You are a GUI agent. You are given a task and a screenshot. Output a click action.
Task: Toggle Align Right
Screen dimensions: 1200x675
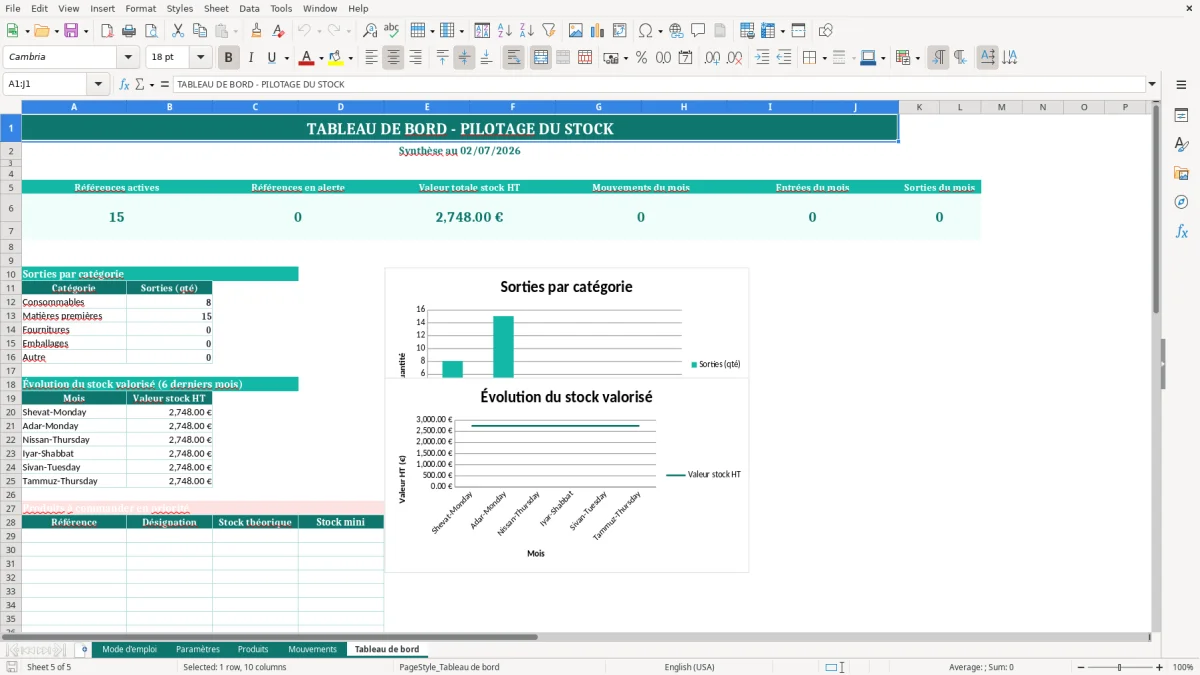[x=415, y=58]
